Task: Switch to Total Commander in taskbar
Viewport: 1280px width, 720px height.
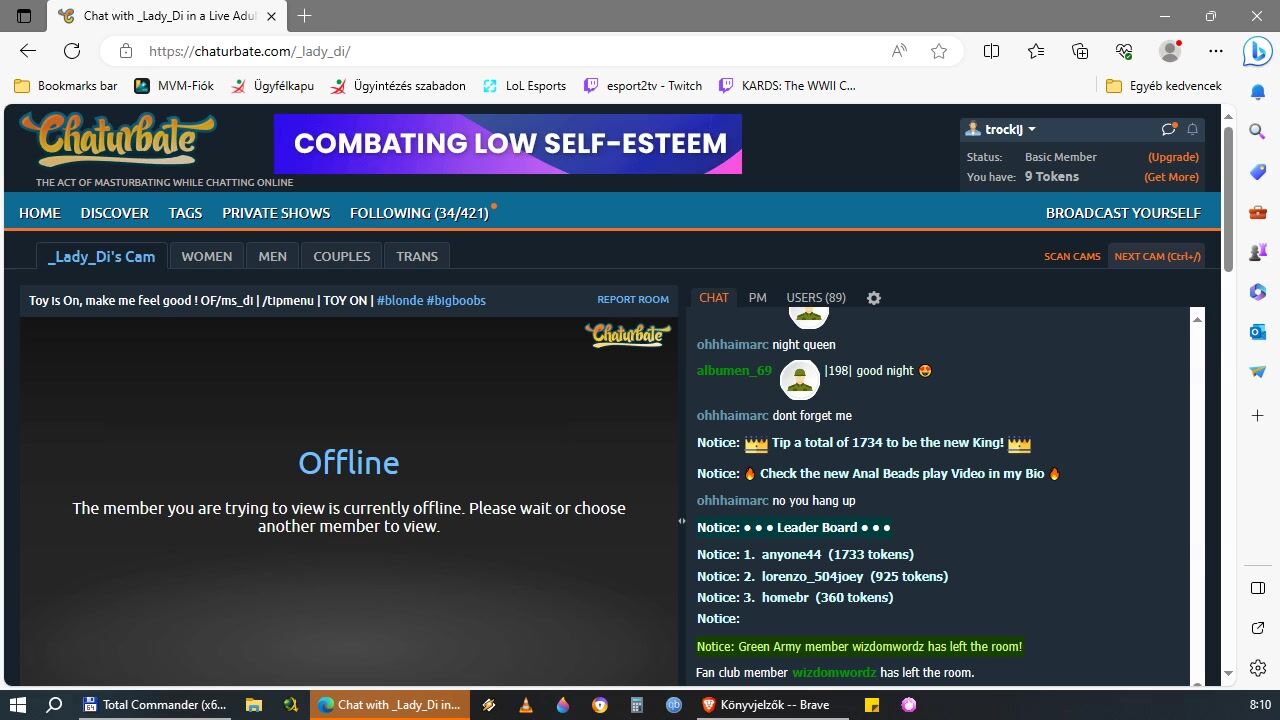Action: [155, 704]
